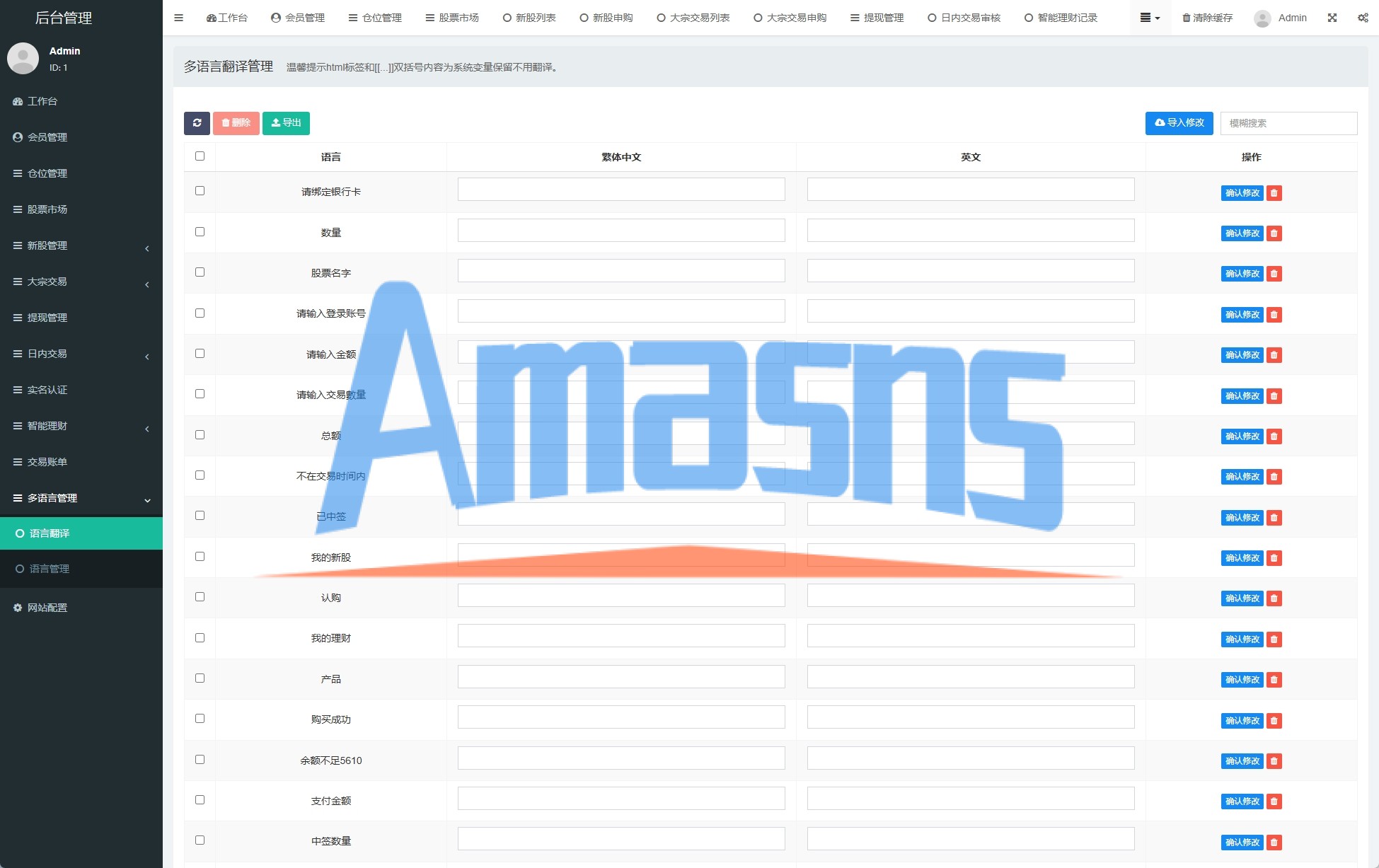Open 交易账单 in the sidebar

81,462
